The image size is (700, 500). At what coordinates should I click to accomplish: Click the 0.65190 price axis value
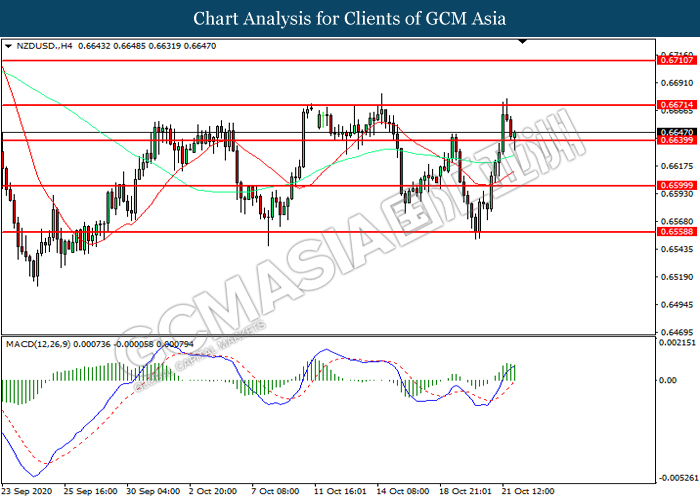coord(676,277)
